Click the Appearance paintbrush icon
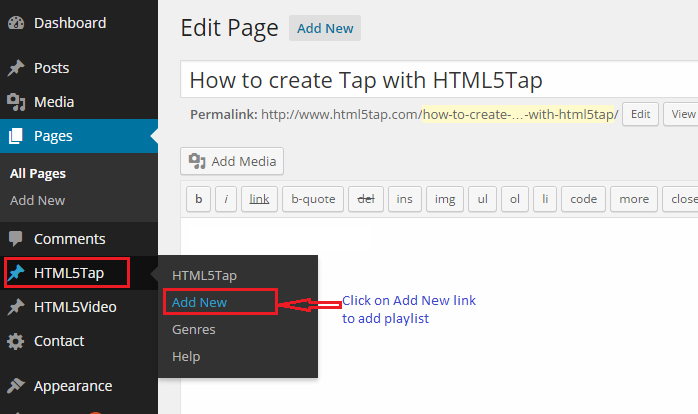Image resolution: width=698 pixels, height=414 pixels. click(x=16, y=386)
